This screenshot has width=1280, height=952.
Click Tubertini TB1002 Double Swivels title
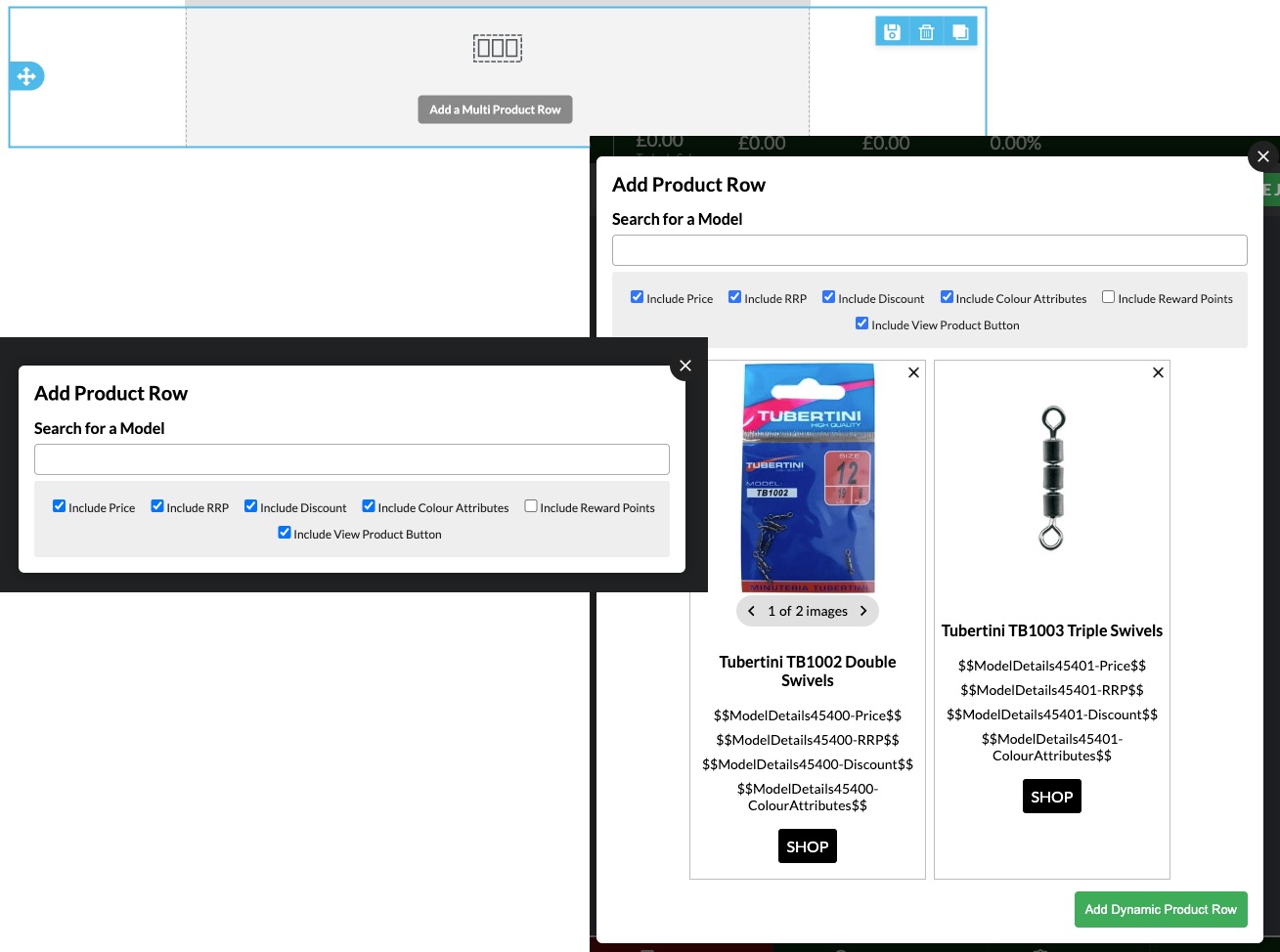808,671
